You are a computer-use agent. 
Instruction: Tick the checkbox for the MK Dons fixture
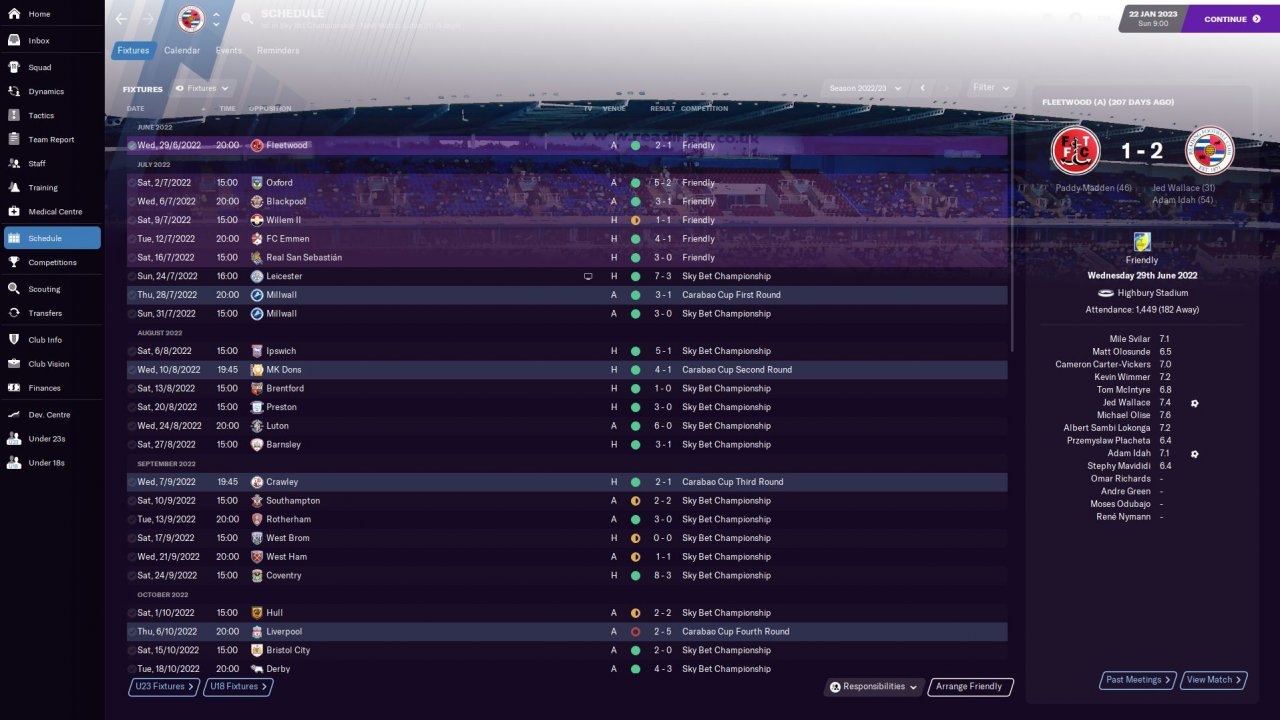pos(132,370)
